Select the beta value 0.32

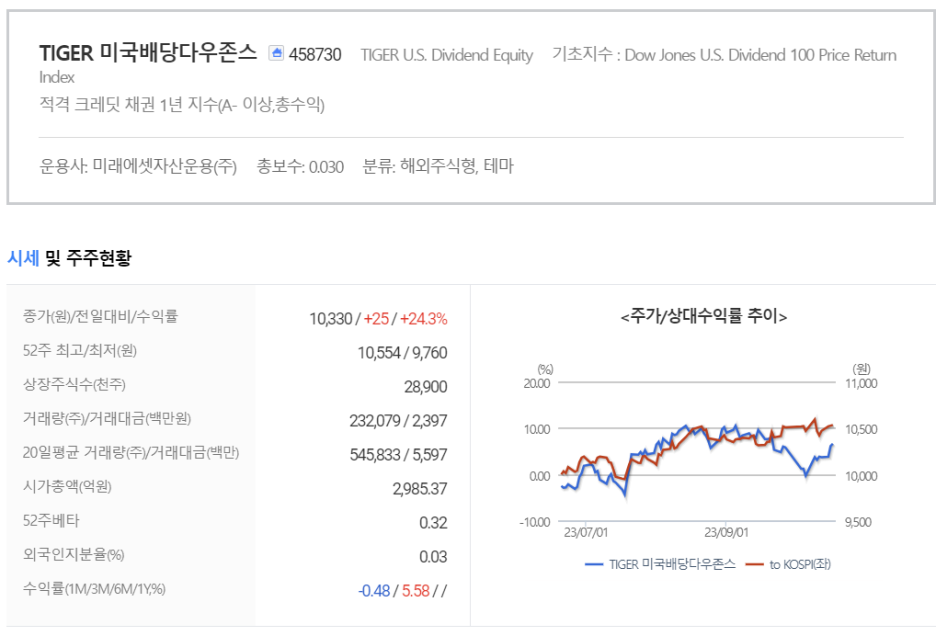click(x=433, y=523)
